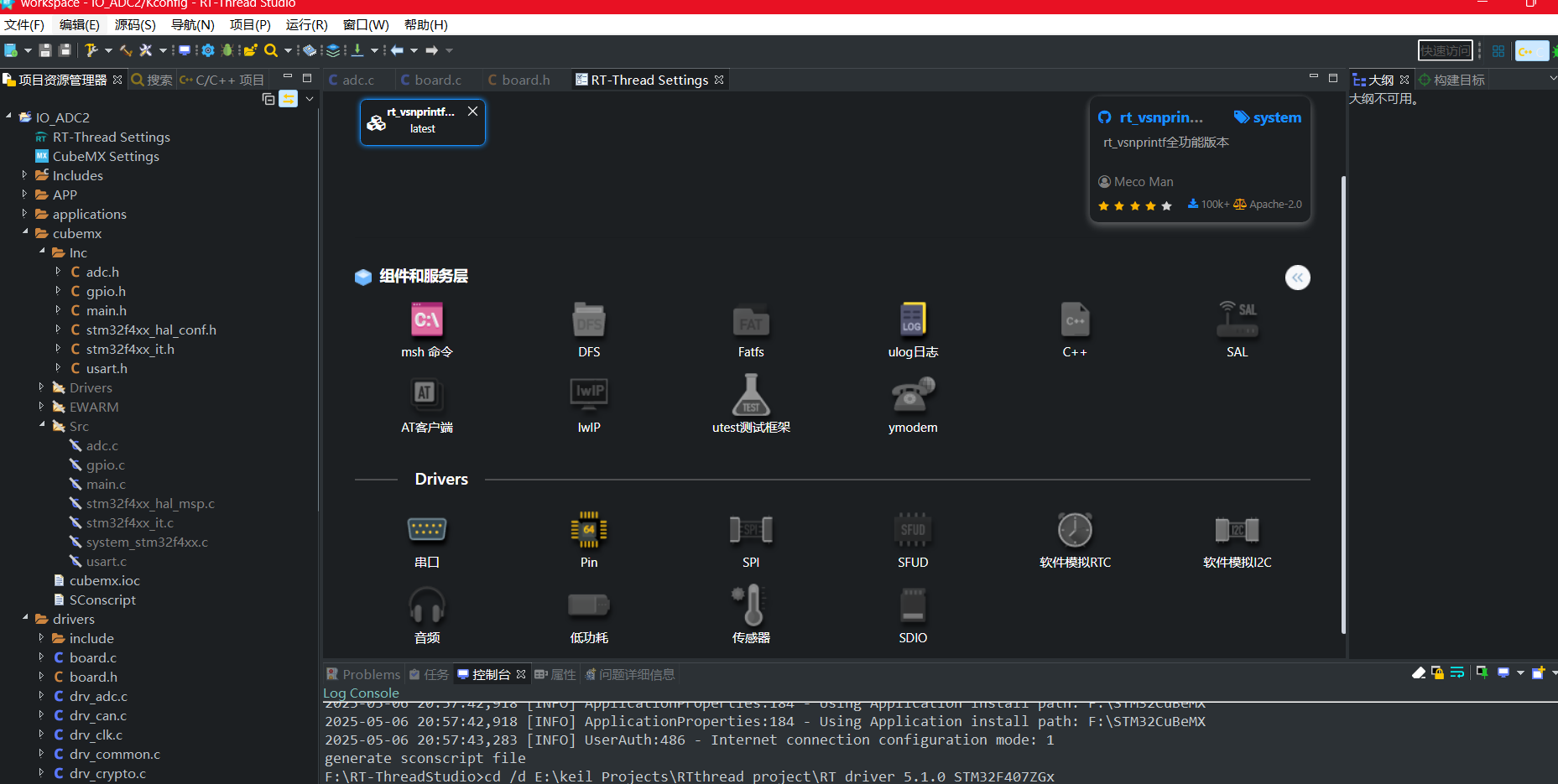Enable the SFUD driver icon
Screen dimensions: 1558x784
pos(913,530)
